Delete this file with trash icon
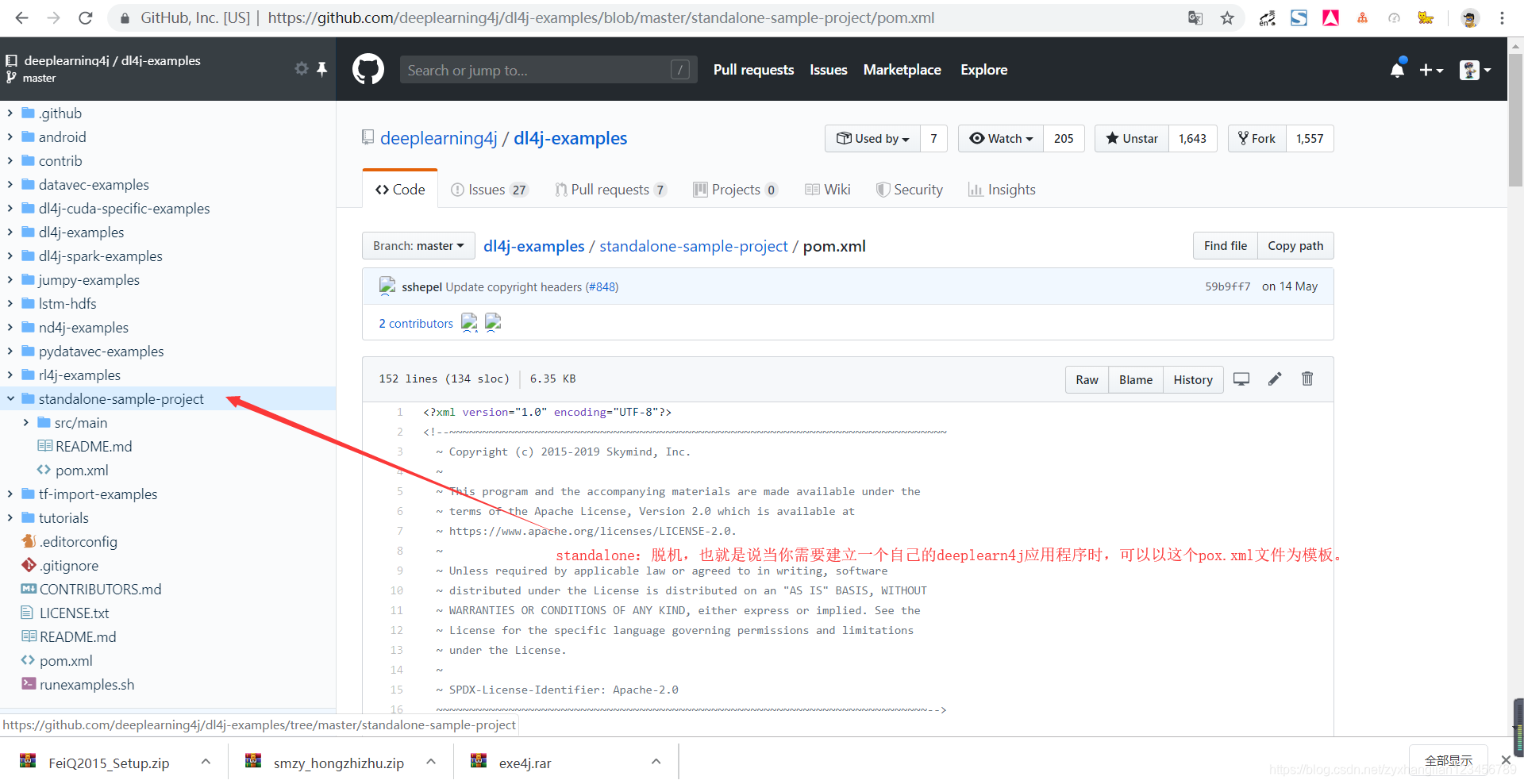 pyautogui.click(x=1307, y=379)
